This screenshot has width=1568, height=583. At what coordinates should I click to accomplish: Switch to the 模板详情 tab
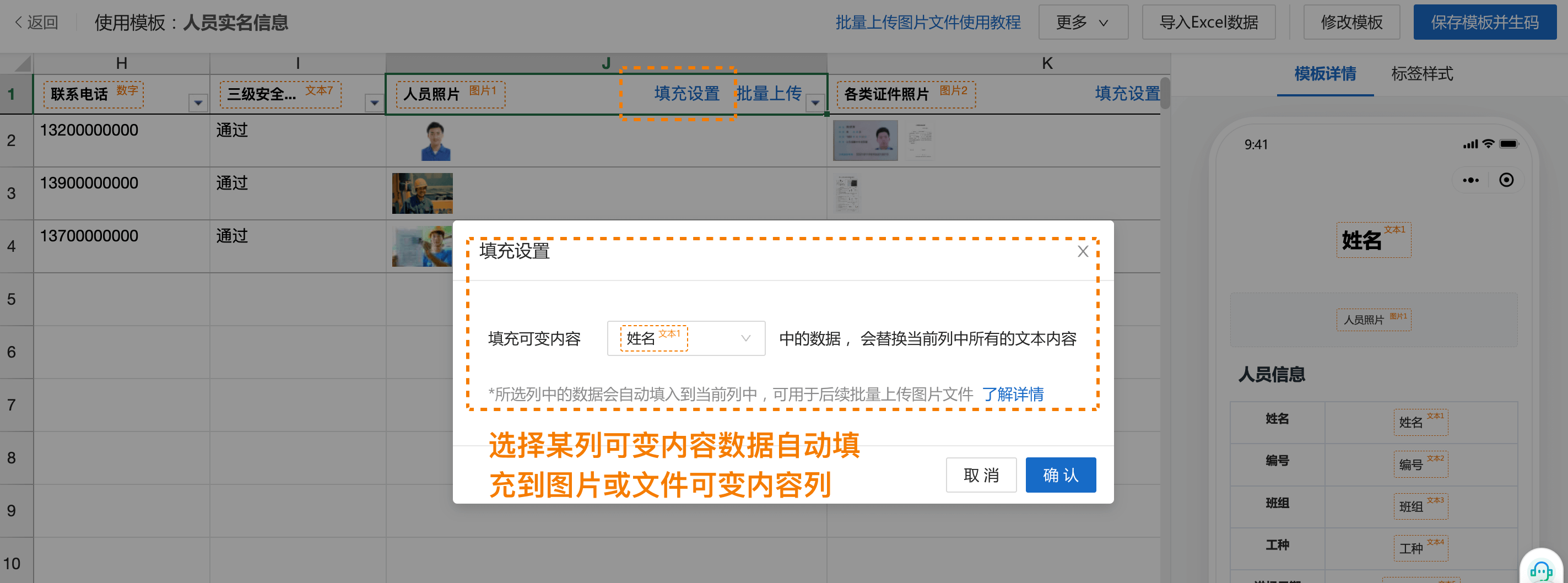coord(1324,74)
